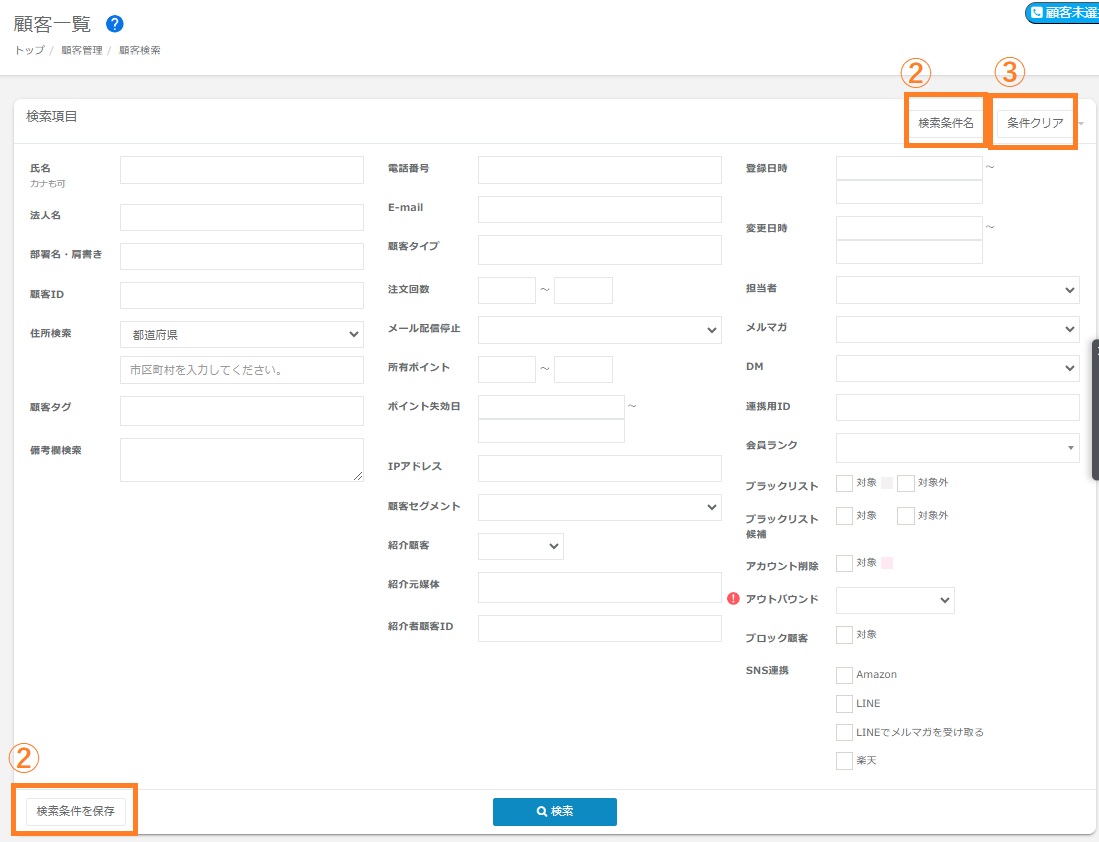
Task: Focus the 顧客タイプ input field
Action: click(599, 250)
